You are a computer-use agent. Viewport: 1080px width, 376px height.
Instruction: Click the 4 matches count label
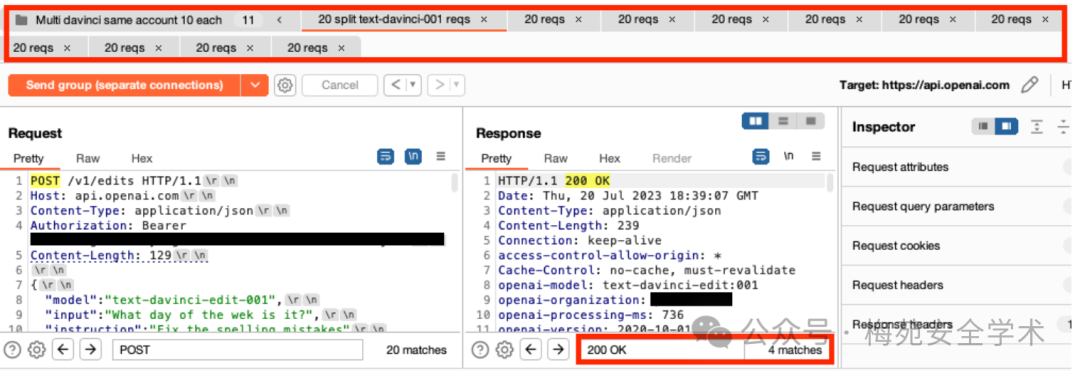pyautogui.click(x=795, y=350)
